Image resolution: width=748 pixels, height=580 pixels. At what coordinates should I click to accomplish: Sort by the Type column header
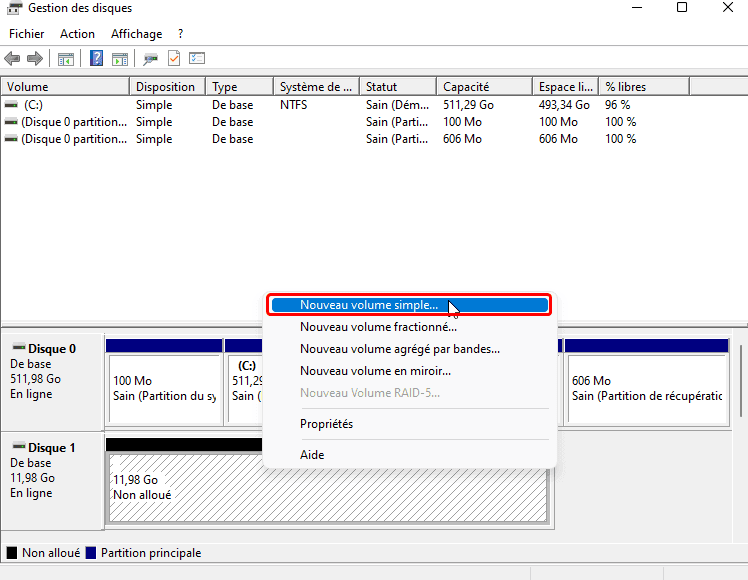tap(239, 87)
